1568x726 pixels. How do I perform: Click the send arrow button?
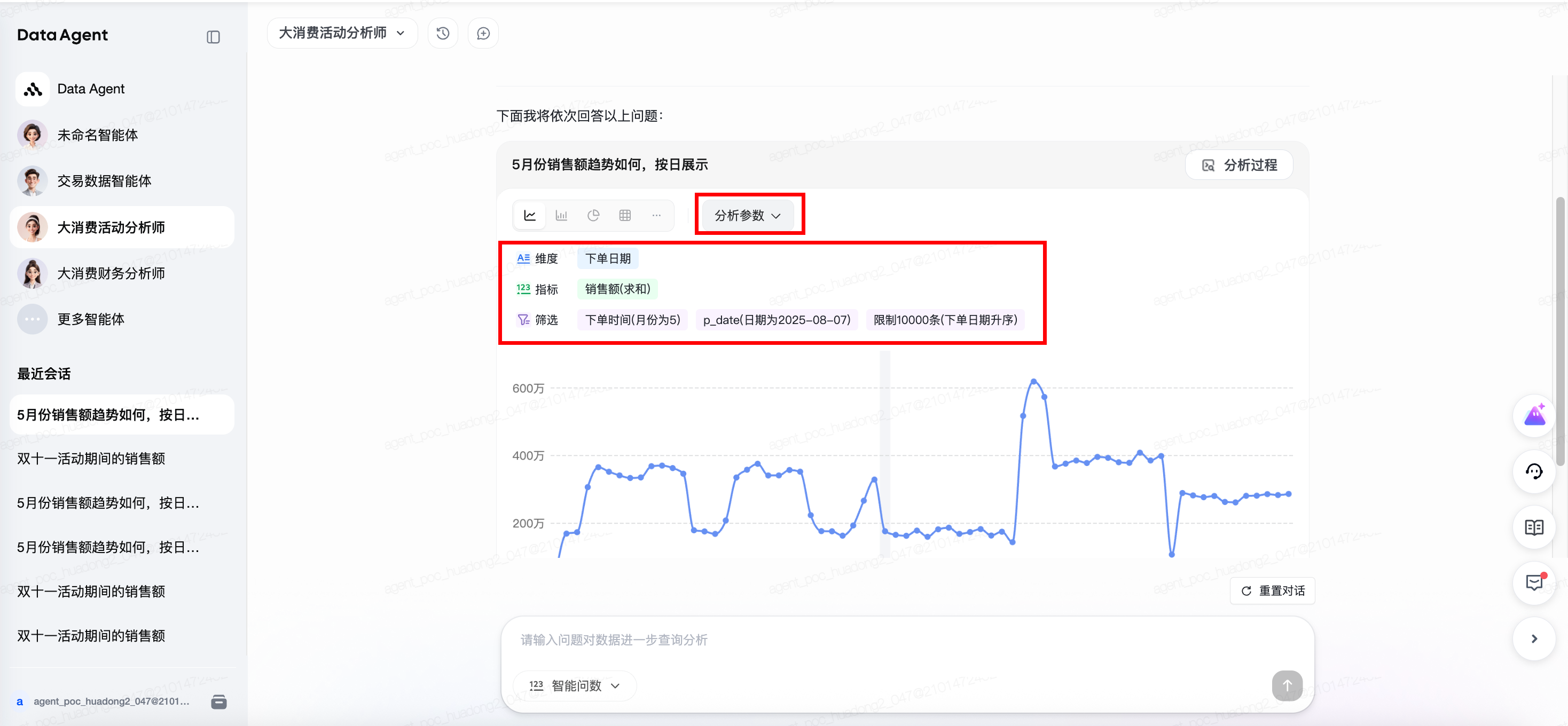click(x=1286, y=686)
